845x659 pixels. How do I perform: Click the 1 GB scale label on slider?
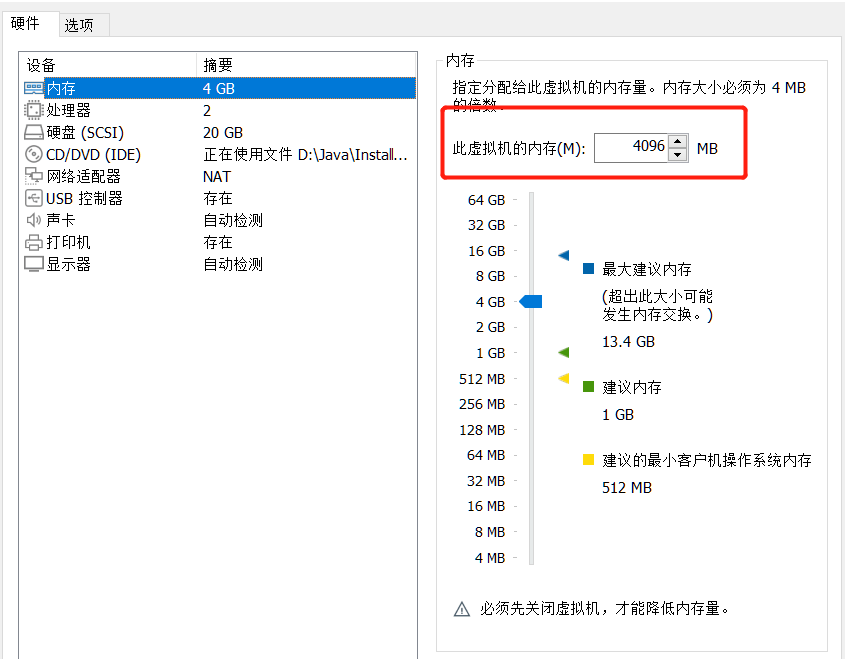(490, 353)
